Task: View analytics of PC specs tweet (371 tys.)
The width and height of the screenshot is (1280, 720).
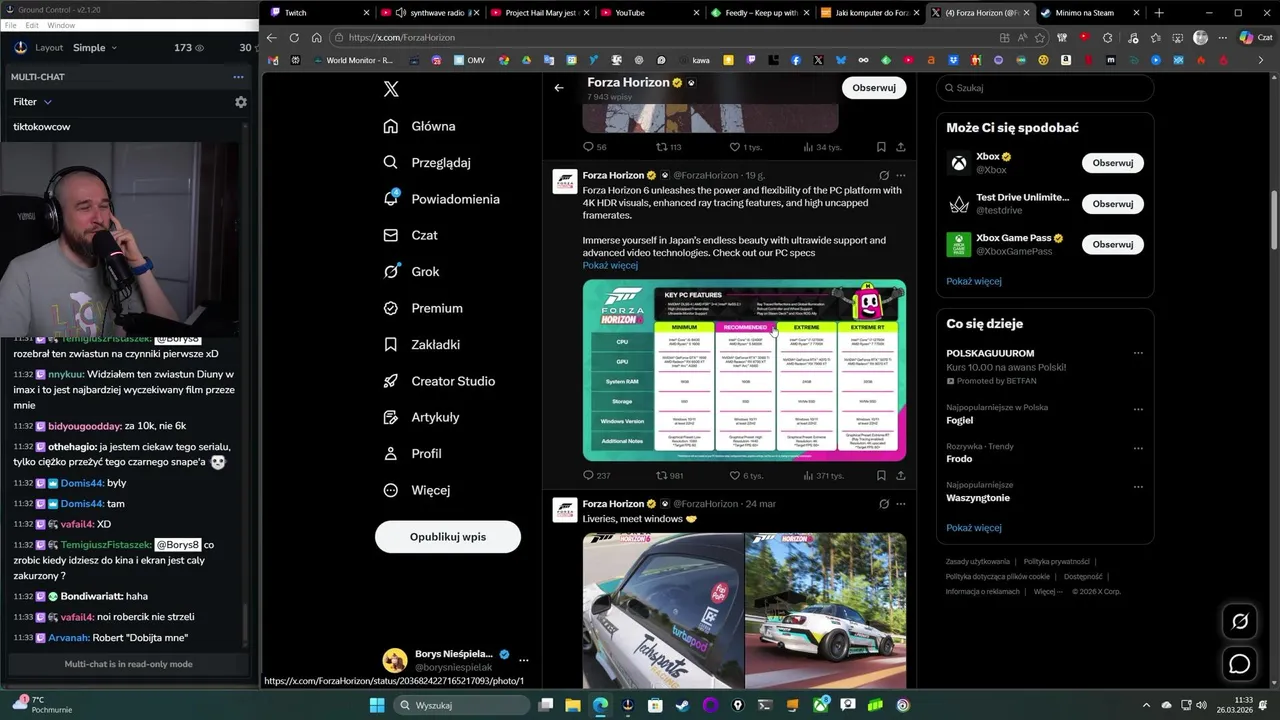Action: (824, 476)
